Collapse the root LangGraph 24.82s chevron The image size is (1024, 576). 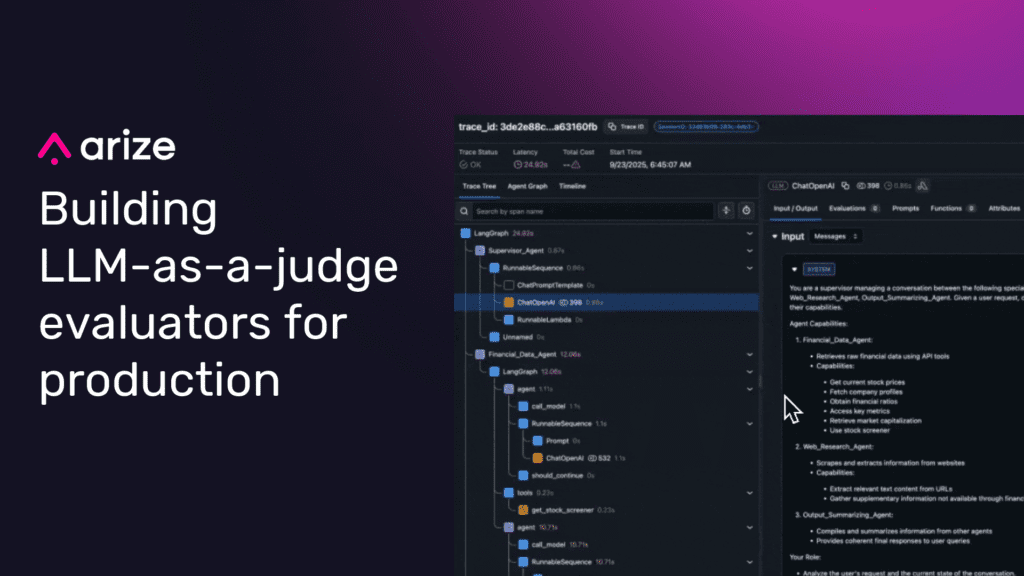click(750, 233)
